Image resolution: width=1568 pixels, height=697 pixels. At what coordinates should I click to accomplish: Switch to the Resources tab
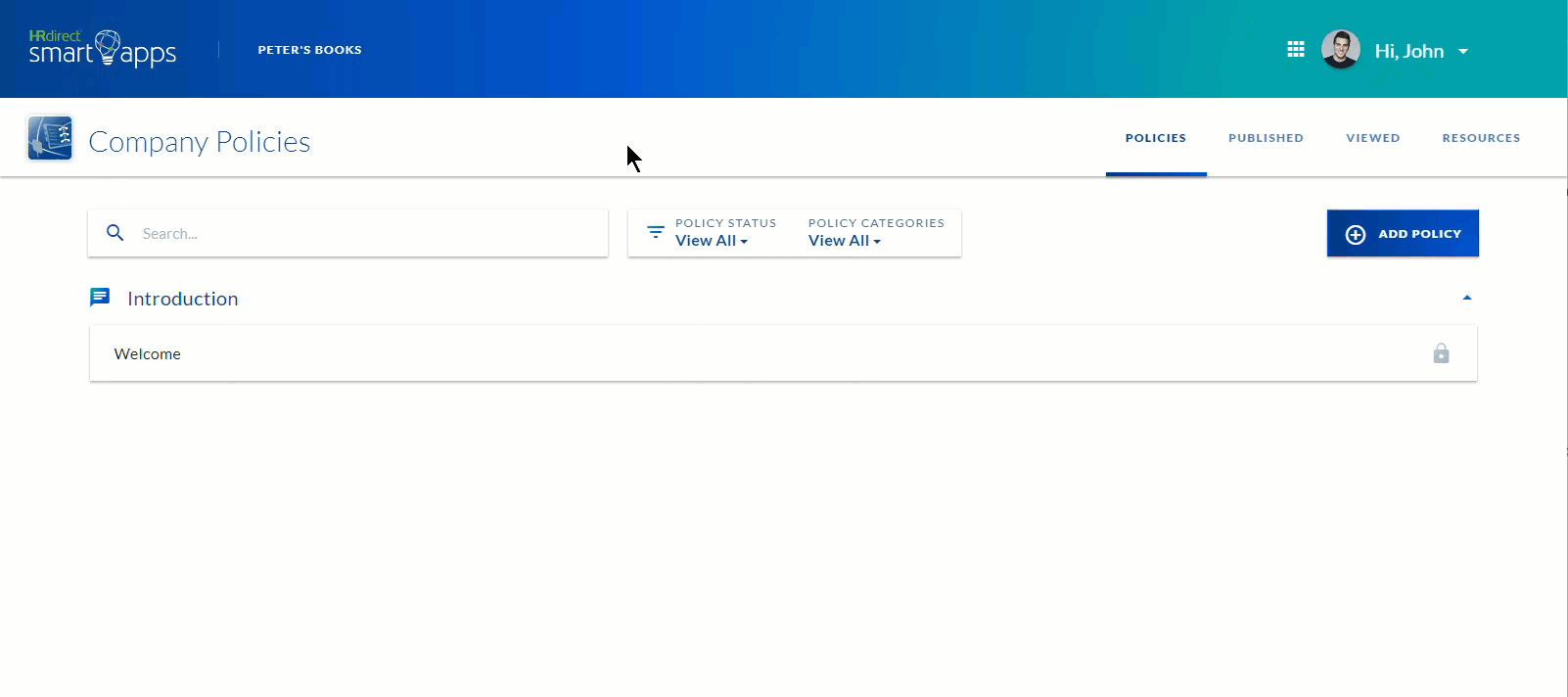(x=1482, y=138)
